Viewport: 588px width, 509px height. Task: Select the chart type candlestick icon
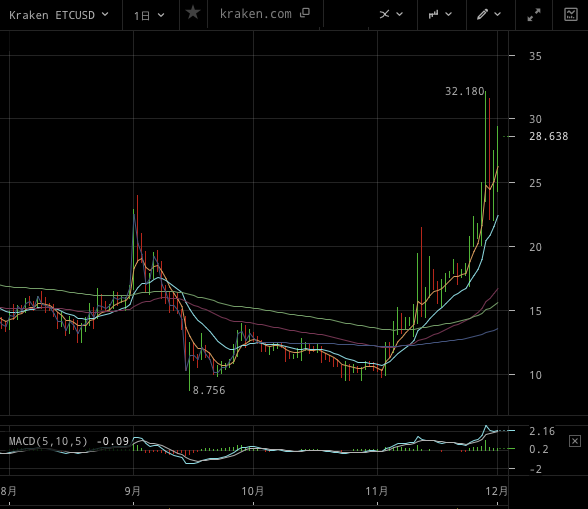[x=434, y=14]
